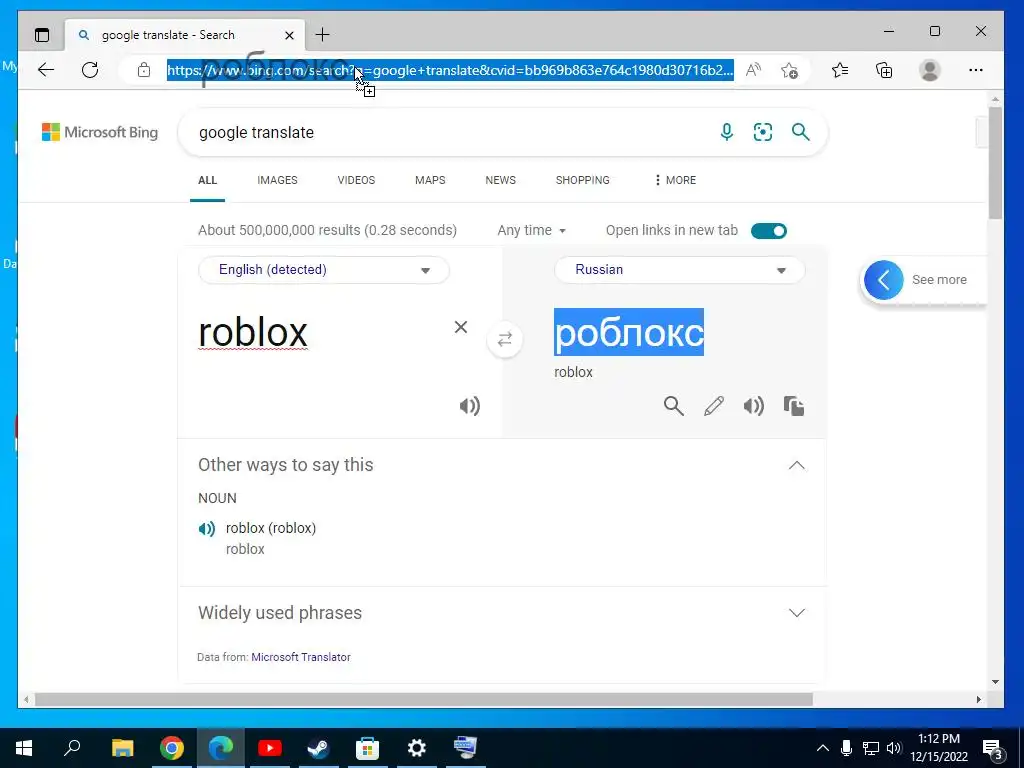The height and width of the screenshot is (768, 1024).
Task: Search the translated word magnifier icon
Action: [x=673, y=406]
